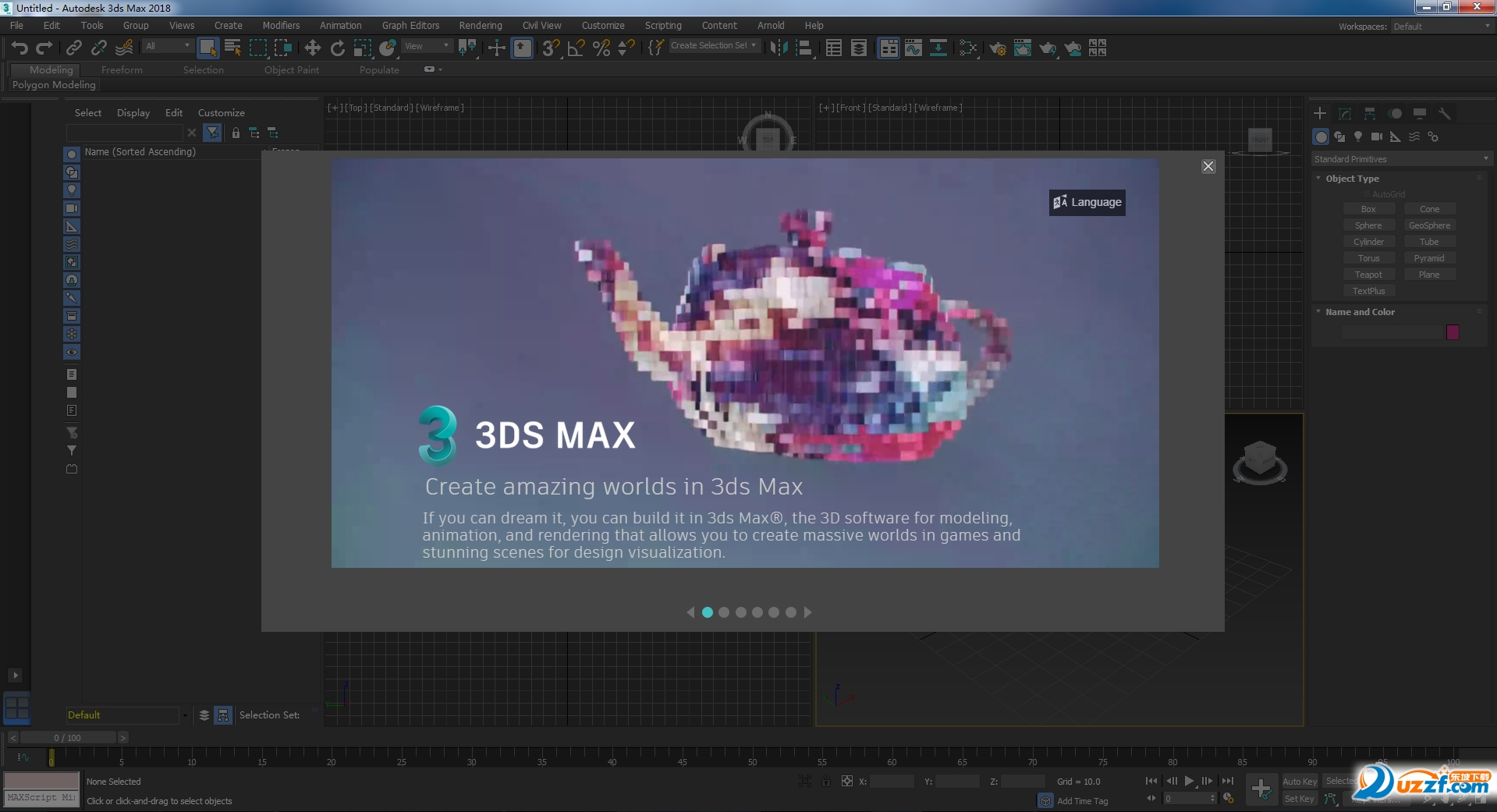This screenshot has height=812, width=1497.
Task: Open the selection filter All dropdown
Action: pos(168,46)
